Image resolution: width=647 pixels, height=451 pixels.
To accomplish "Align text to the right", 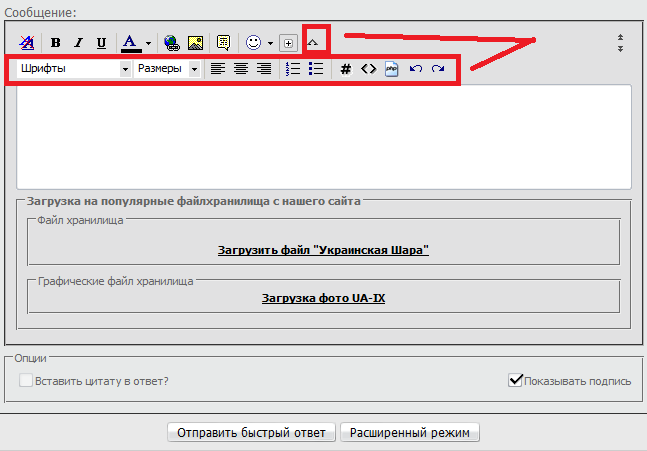I will [x=264, y=68].
